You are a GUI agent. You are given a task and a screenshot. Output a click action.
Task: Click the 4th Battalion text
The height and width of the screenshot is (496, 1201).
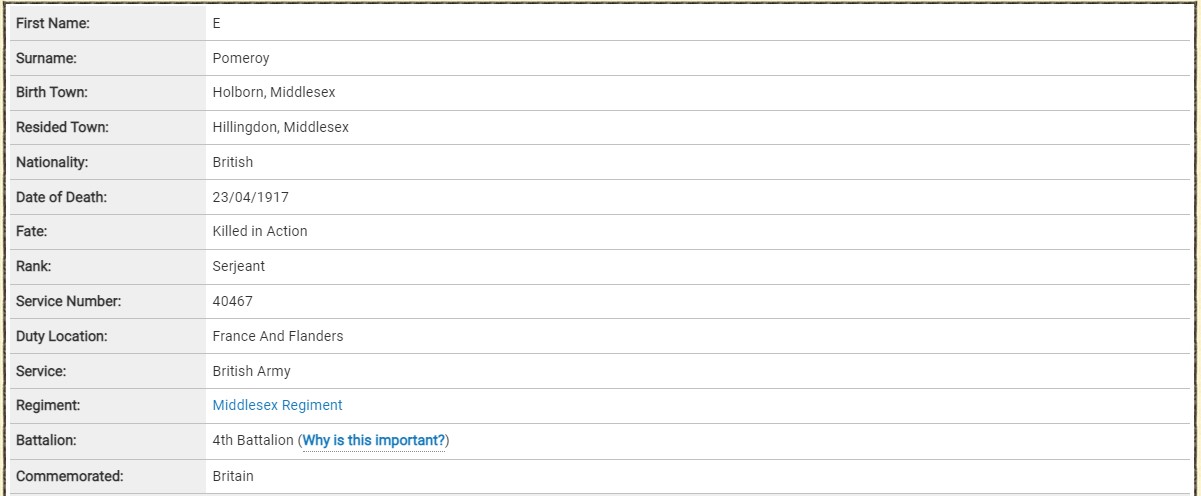point(253,440)
